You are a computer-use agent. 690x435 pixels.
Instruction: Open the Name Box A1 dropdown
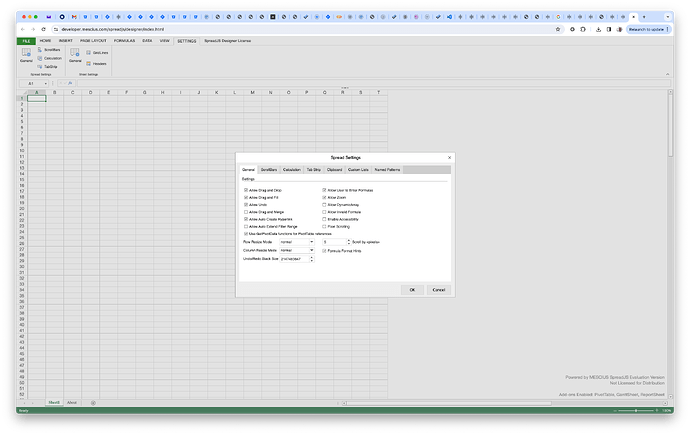[x=46, y=84]
